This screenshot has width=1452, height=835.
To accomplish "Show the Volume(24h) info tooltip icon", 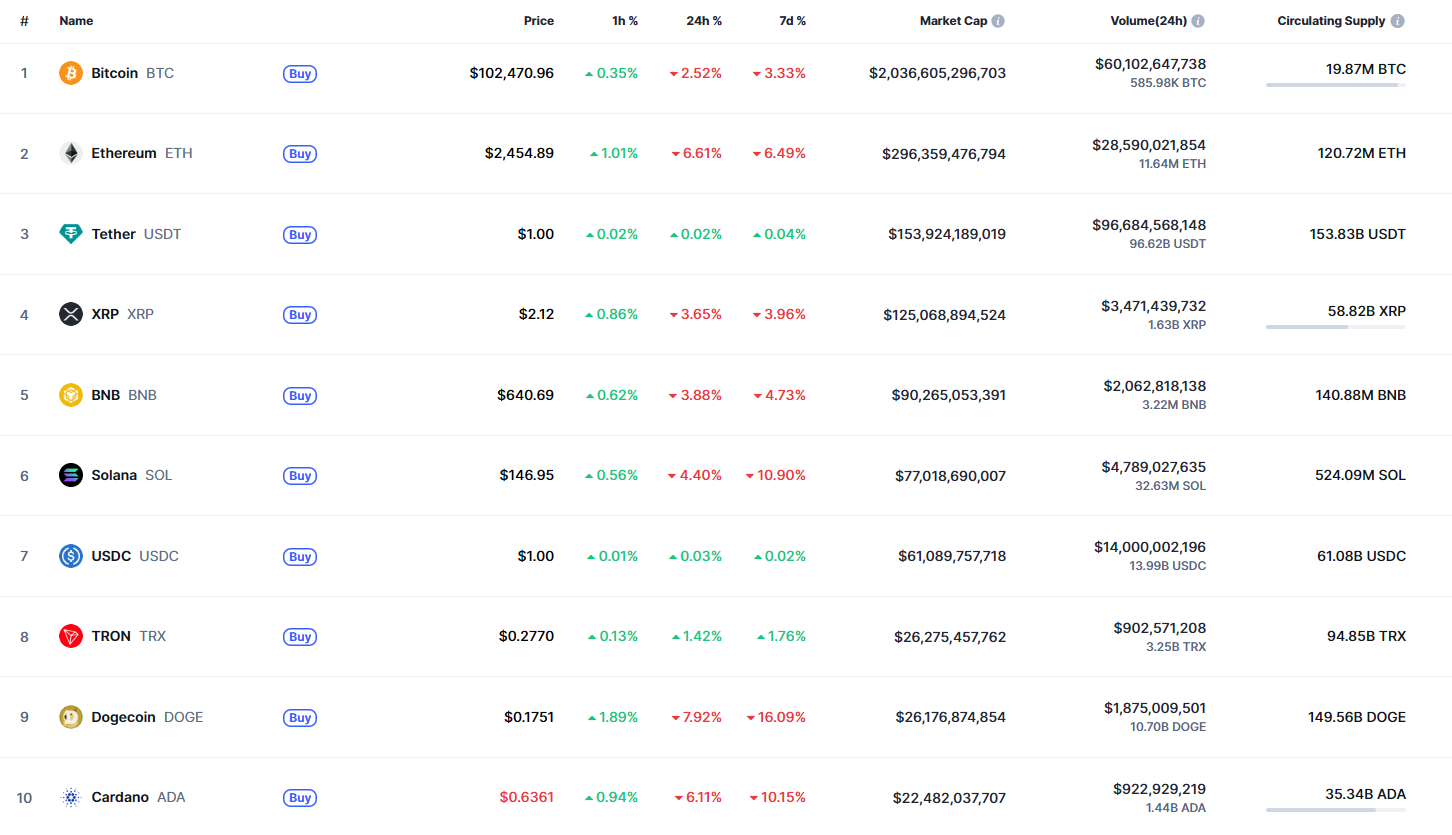I will (1198, 21).
